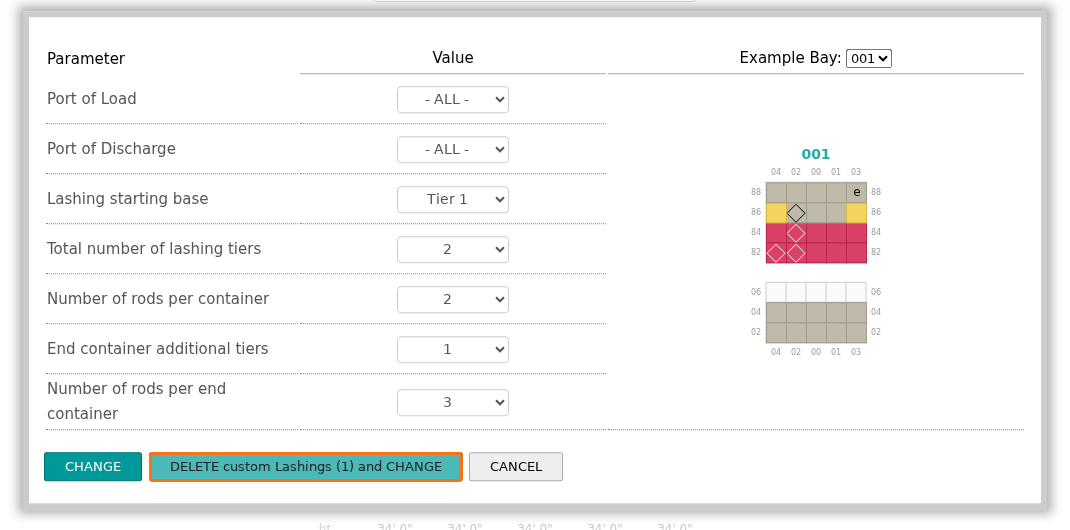The height and width of the screenshot is (530, 1070).
Task: Open End container additional tiers dropdown
Action: tap(452, 349)
